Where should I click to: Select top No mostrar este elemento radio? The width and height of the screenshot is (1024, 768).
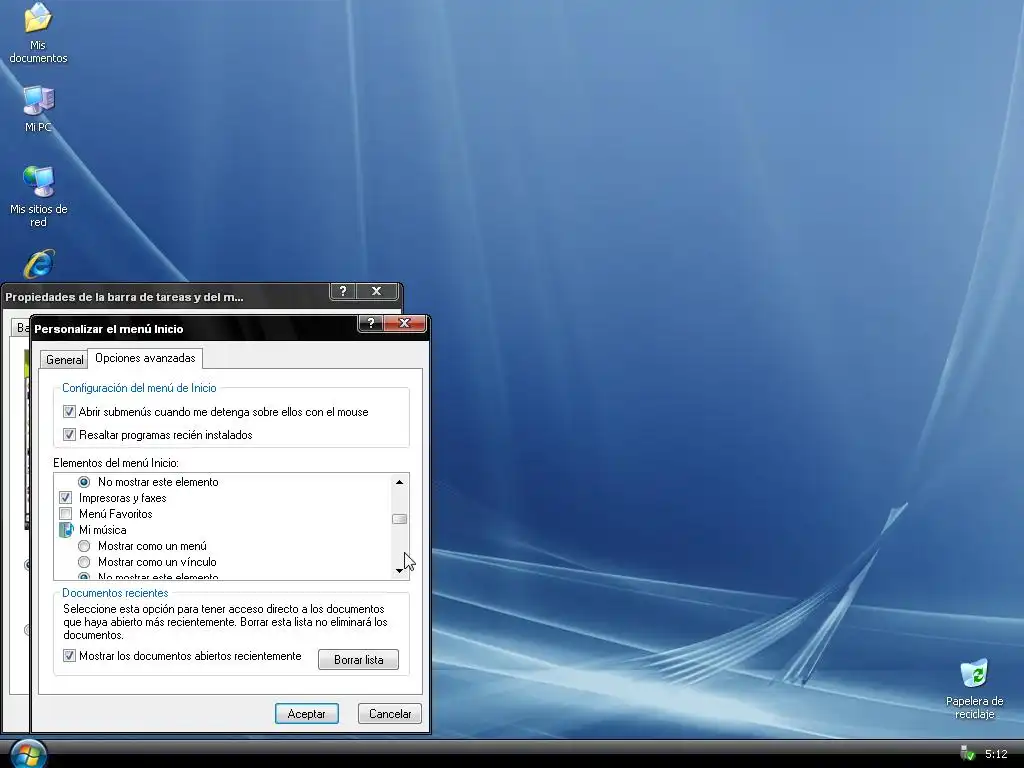tap(84, 482)
